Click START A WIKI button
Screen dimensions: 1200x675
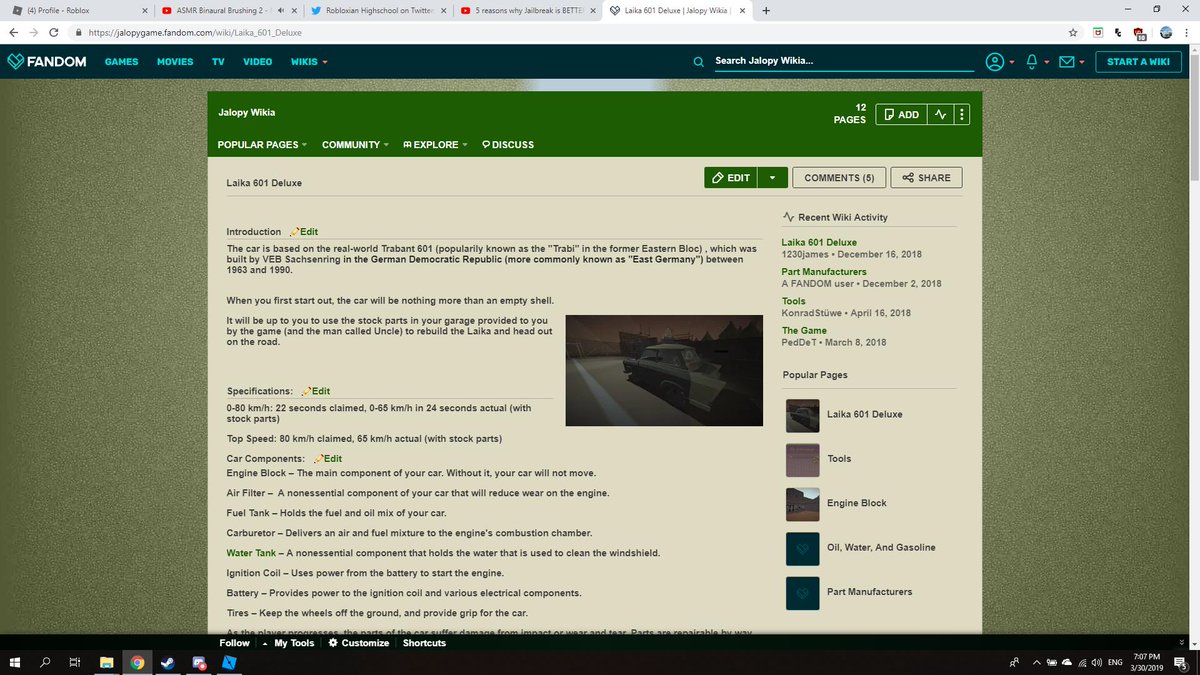[x=1138, y=62]
